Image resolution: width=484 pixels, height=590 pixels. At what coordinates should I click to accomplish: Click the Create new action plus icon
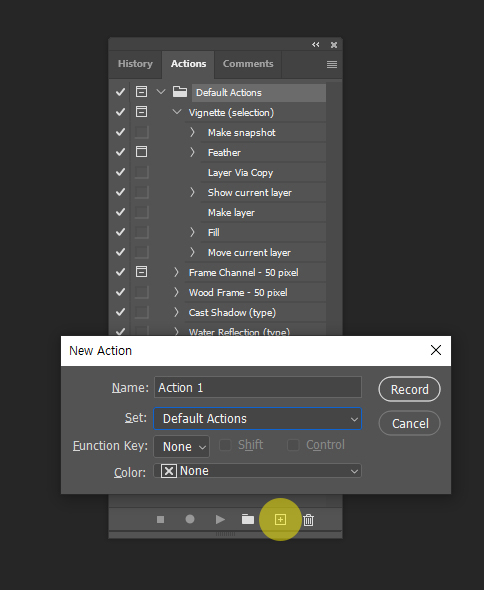tap(280, 520)
